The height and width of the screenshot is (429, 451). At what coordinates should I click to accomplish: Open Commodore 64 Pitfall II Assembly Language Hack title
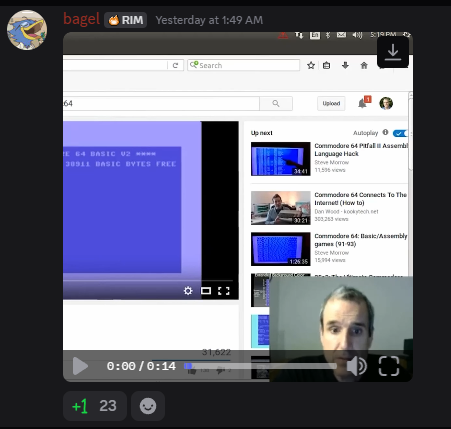[x=361, y=150]
